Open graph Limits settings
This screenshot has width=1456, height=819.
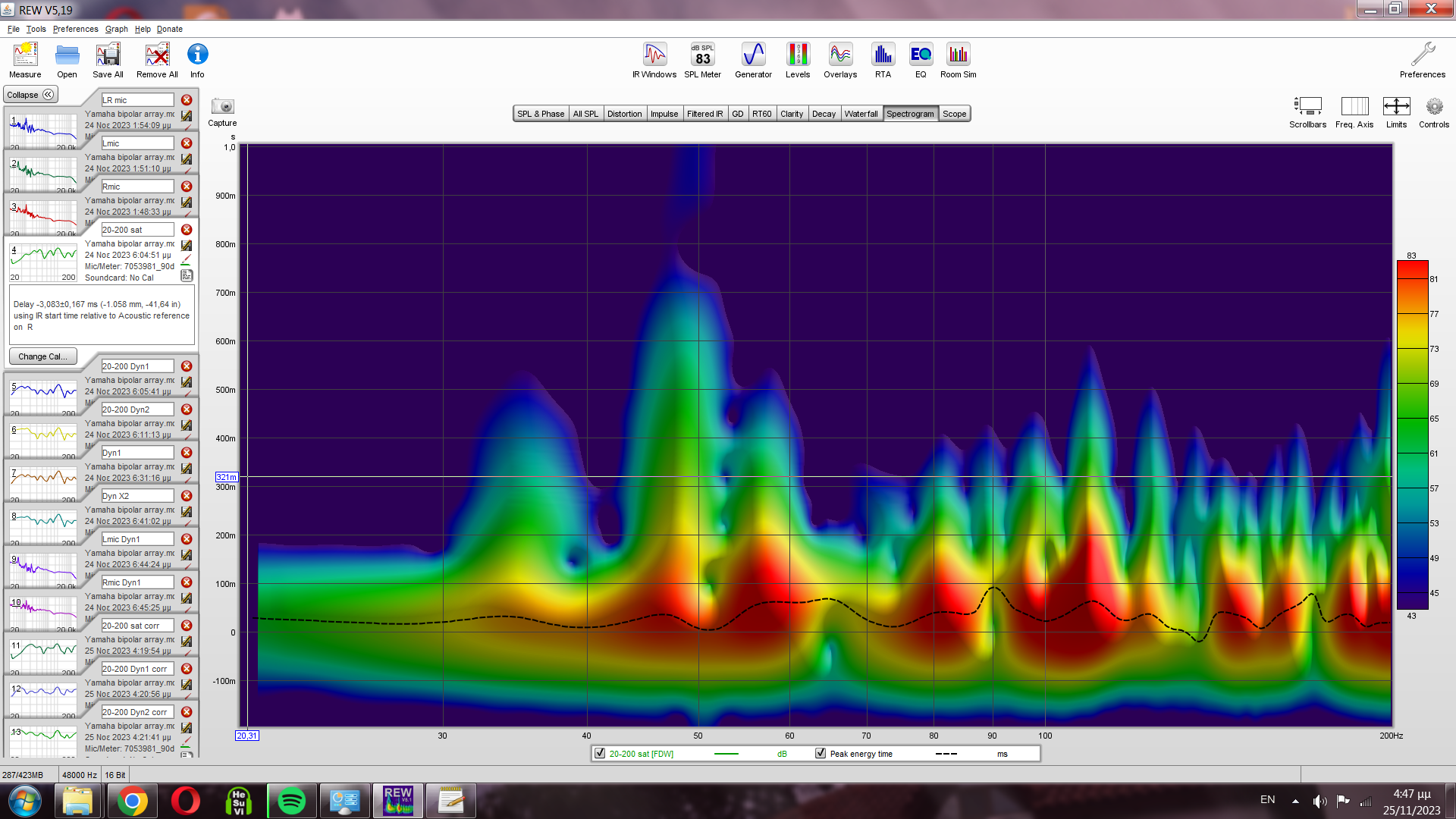1396,107
